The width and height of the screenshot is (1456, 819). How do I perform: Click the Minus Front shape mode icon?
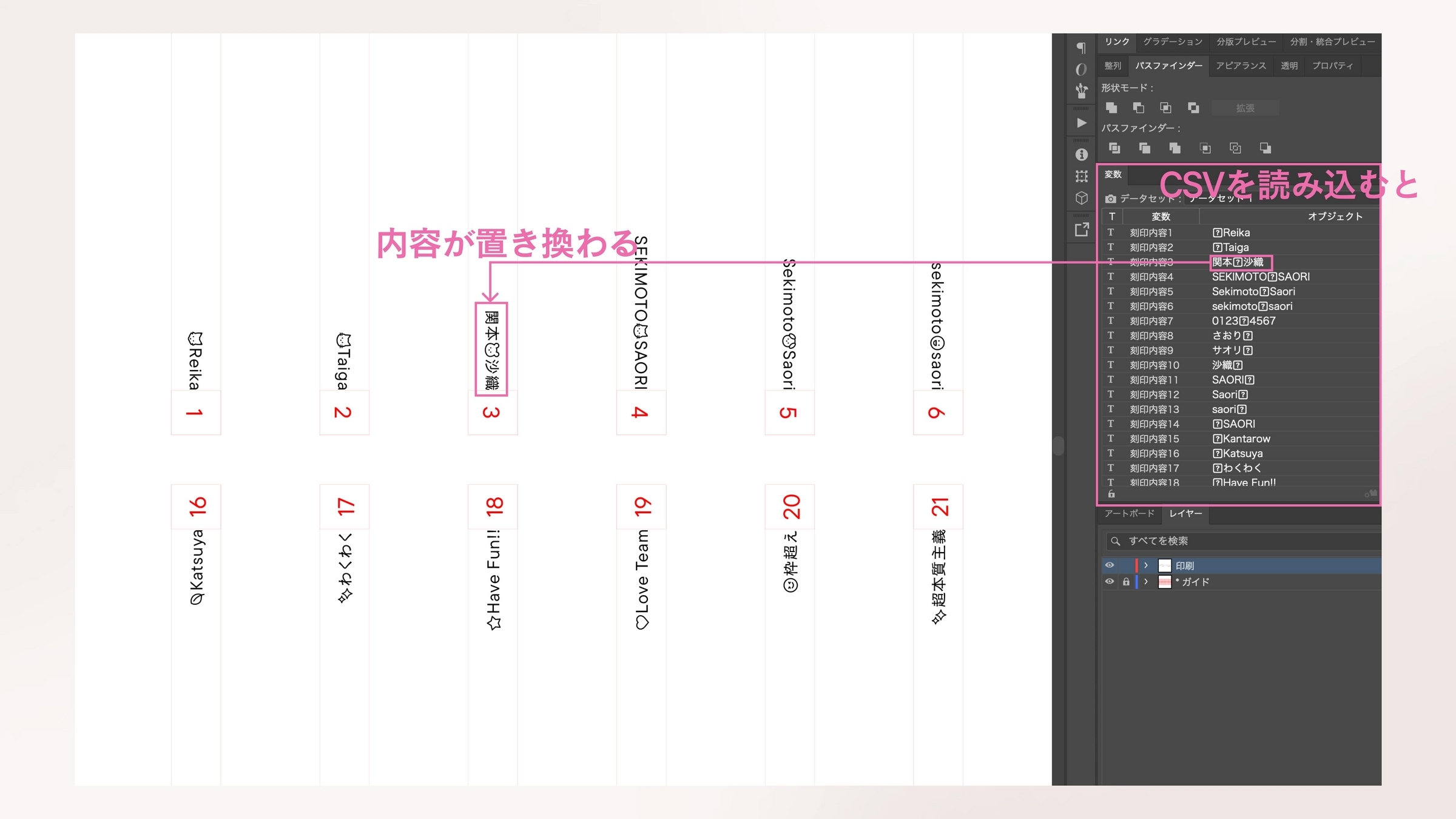pyautogui.click(x=1139, y=108)
